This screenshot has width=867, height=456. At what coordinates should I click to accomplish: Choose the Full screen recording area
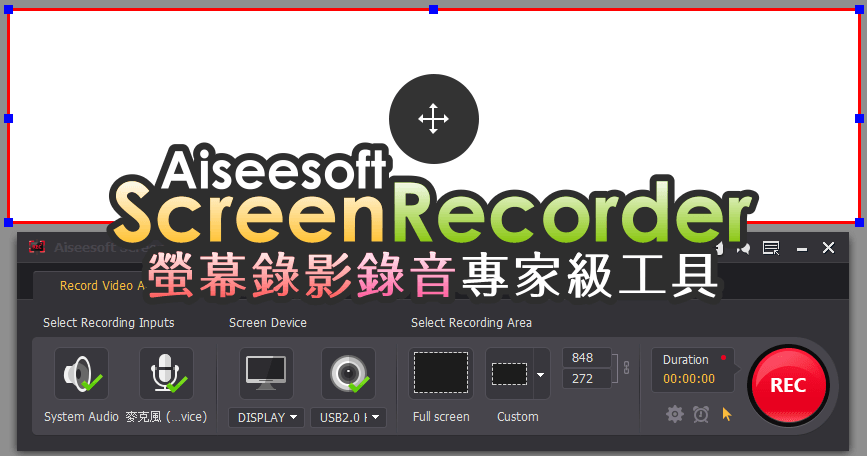pos(441,374)
